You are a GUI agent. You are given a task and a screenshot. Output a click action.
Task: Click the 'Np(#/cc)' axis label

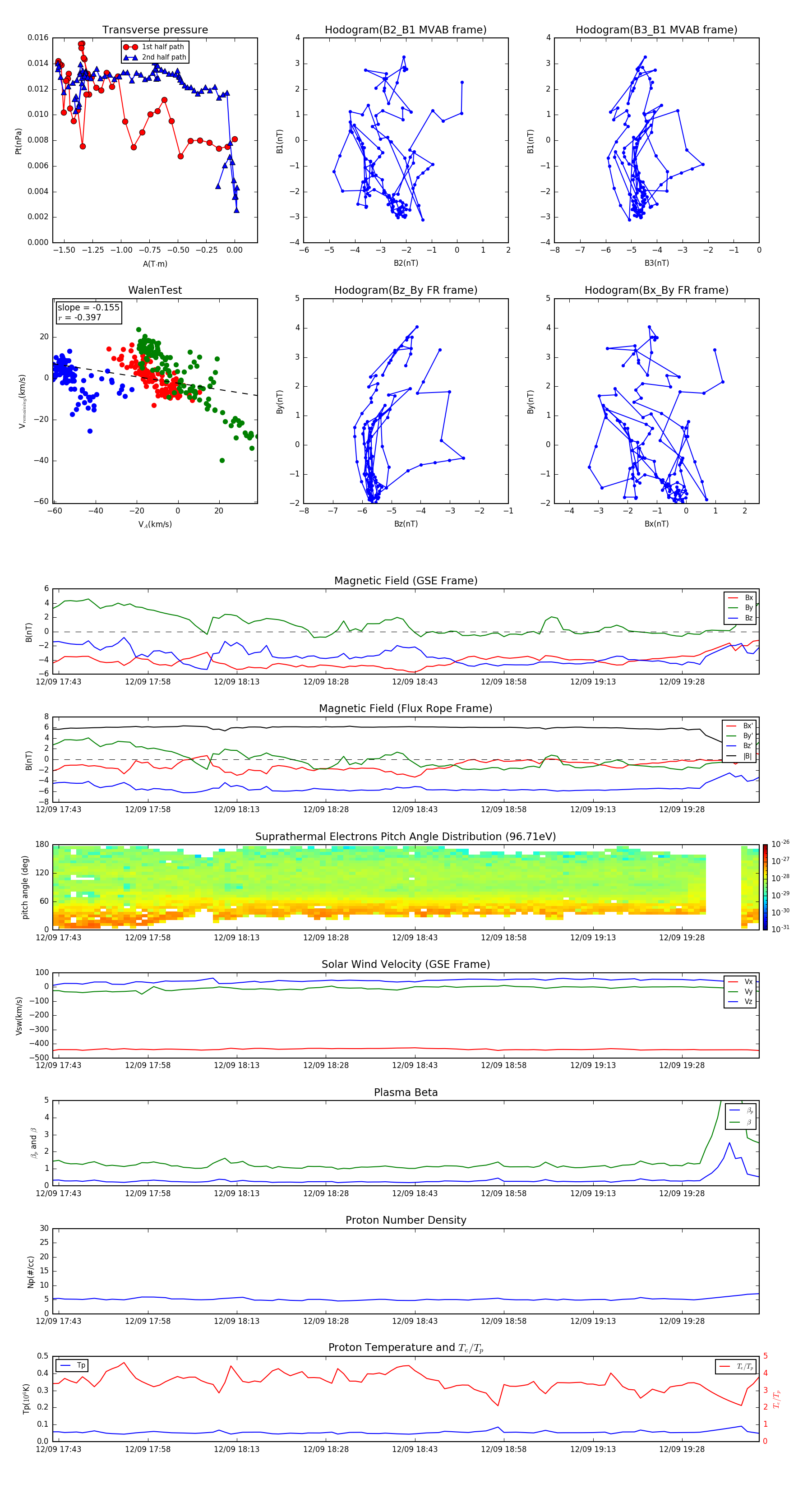pyautogui.click(x=31, y=1272)
